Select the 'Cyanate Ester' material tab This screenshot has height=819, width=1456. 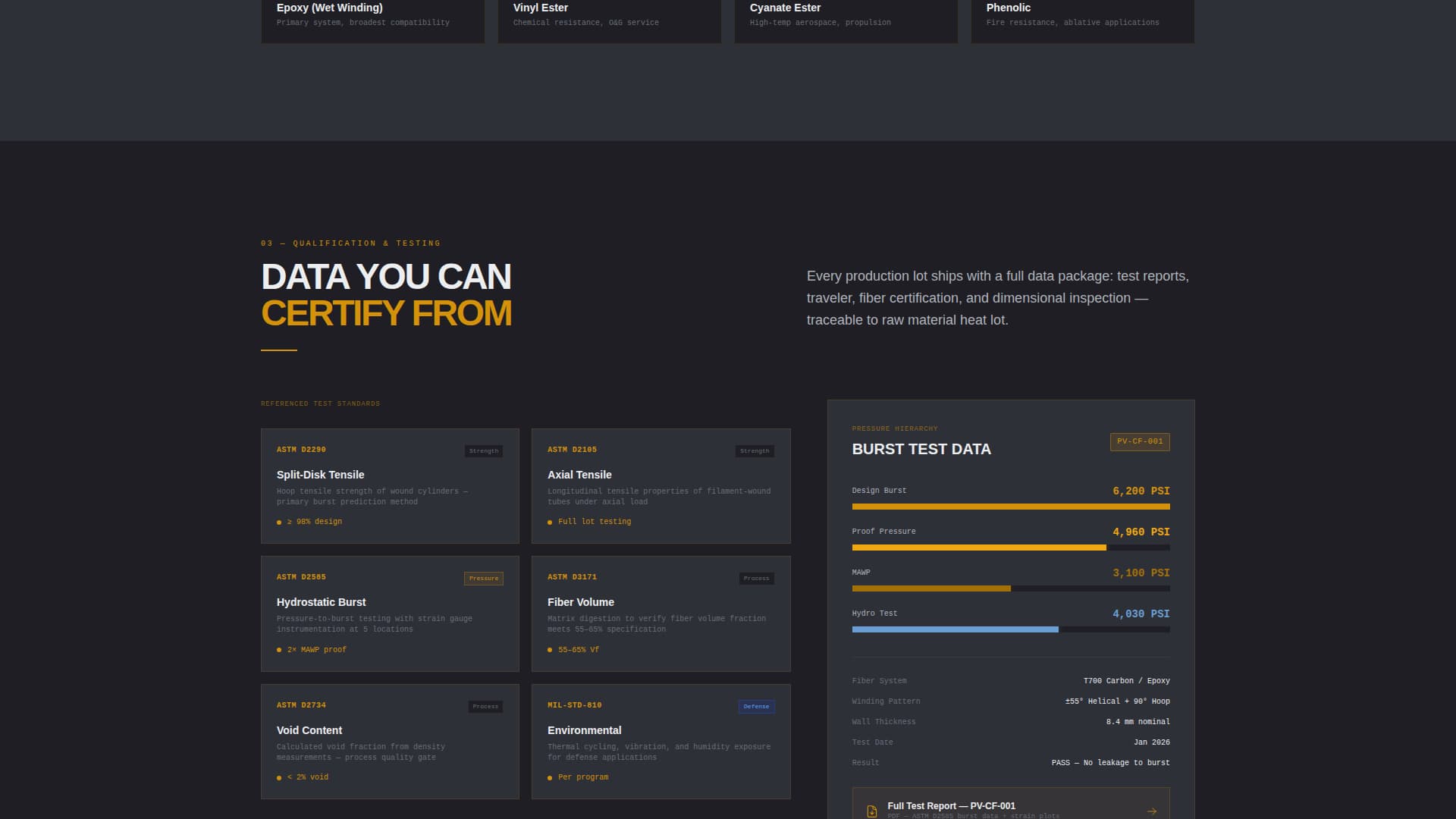[846, 15]
